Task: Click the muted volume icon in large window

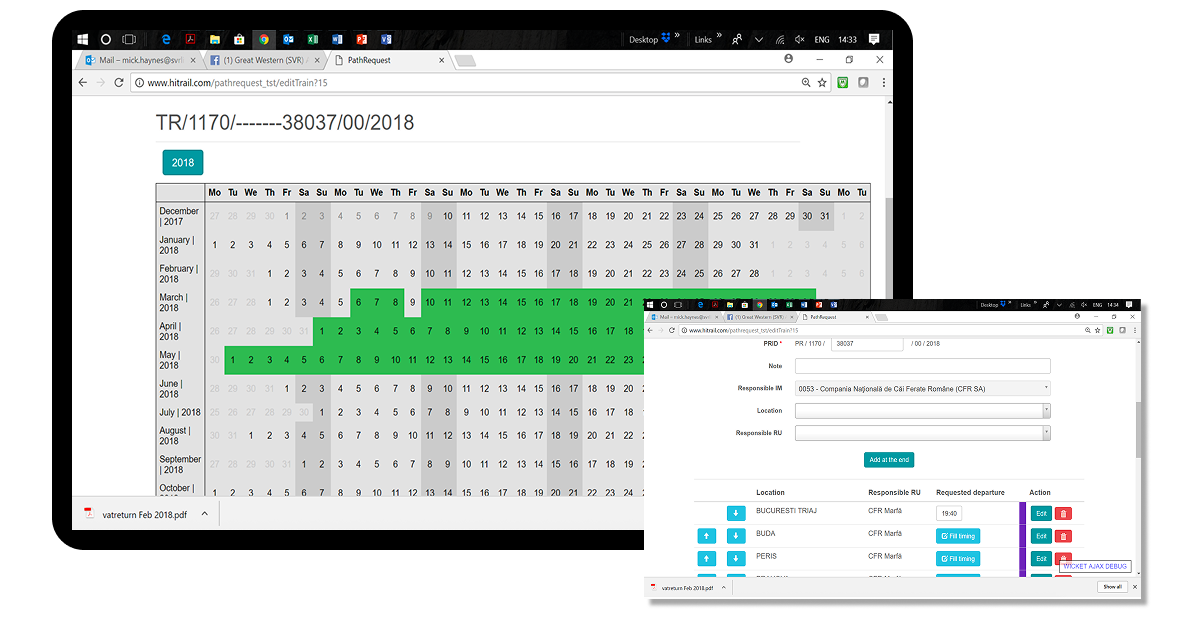Action: pos(799,40)
